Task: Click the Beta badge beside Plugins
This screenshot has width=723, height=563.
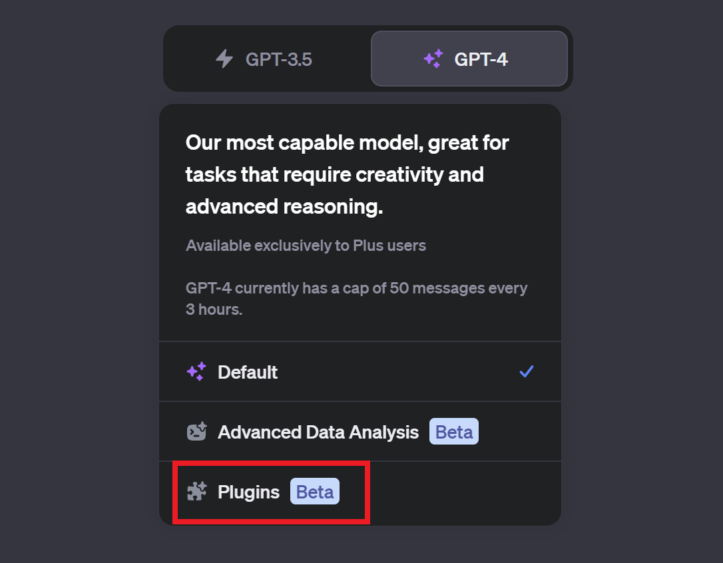Action: pyautogui.click(x=314, y=492)
